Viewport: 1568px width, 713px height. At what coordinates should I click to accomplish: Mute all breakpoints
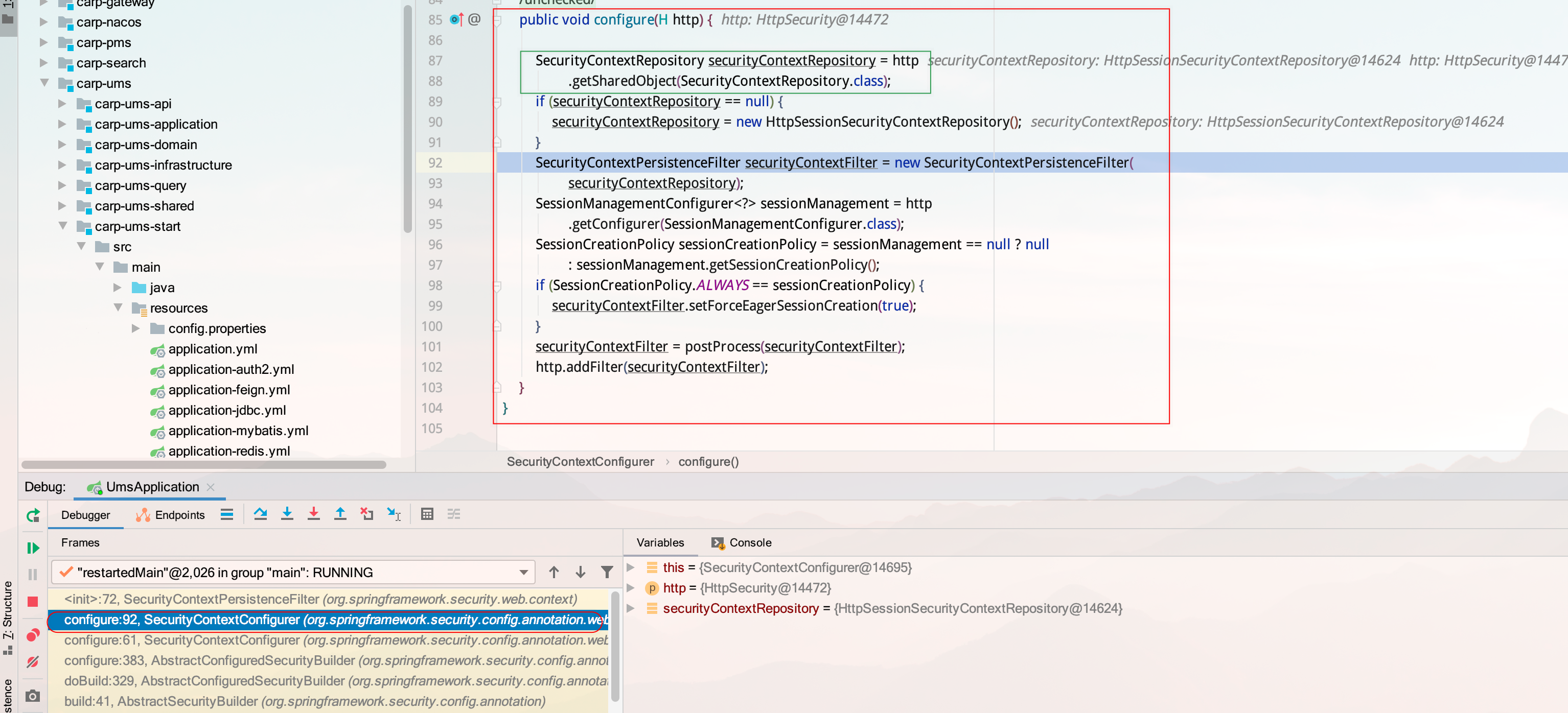coord(33,662)
